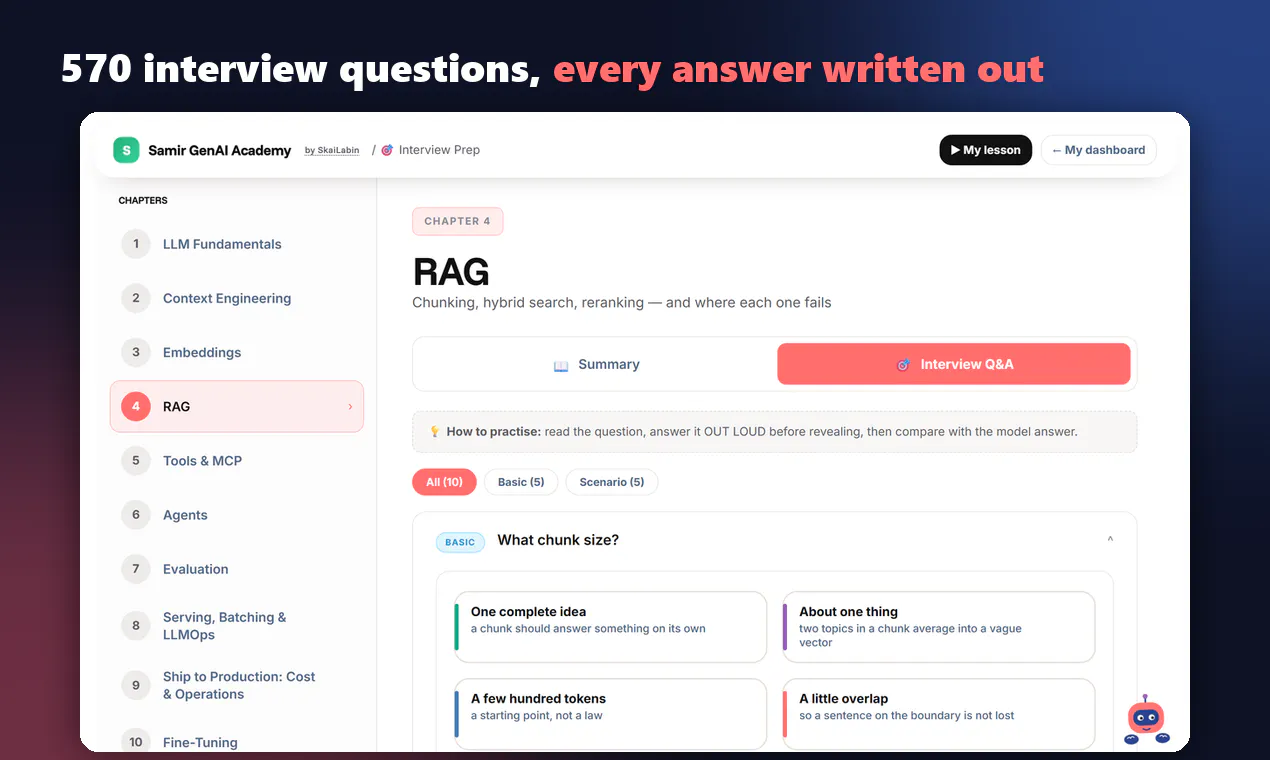Click the chapter 2 number badge
This screenshot has height=760, width=1270.
[x=136, y=298]
